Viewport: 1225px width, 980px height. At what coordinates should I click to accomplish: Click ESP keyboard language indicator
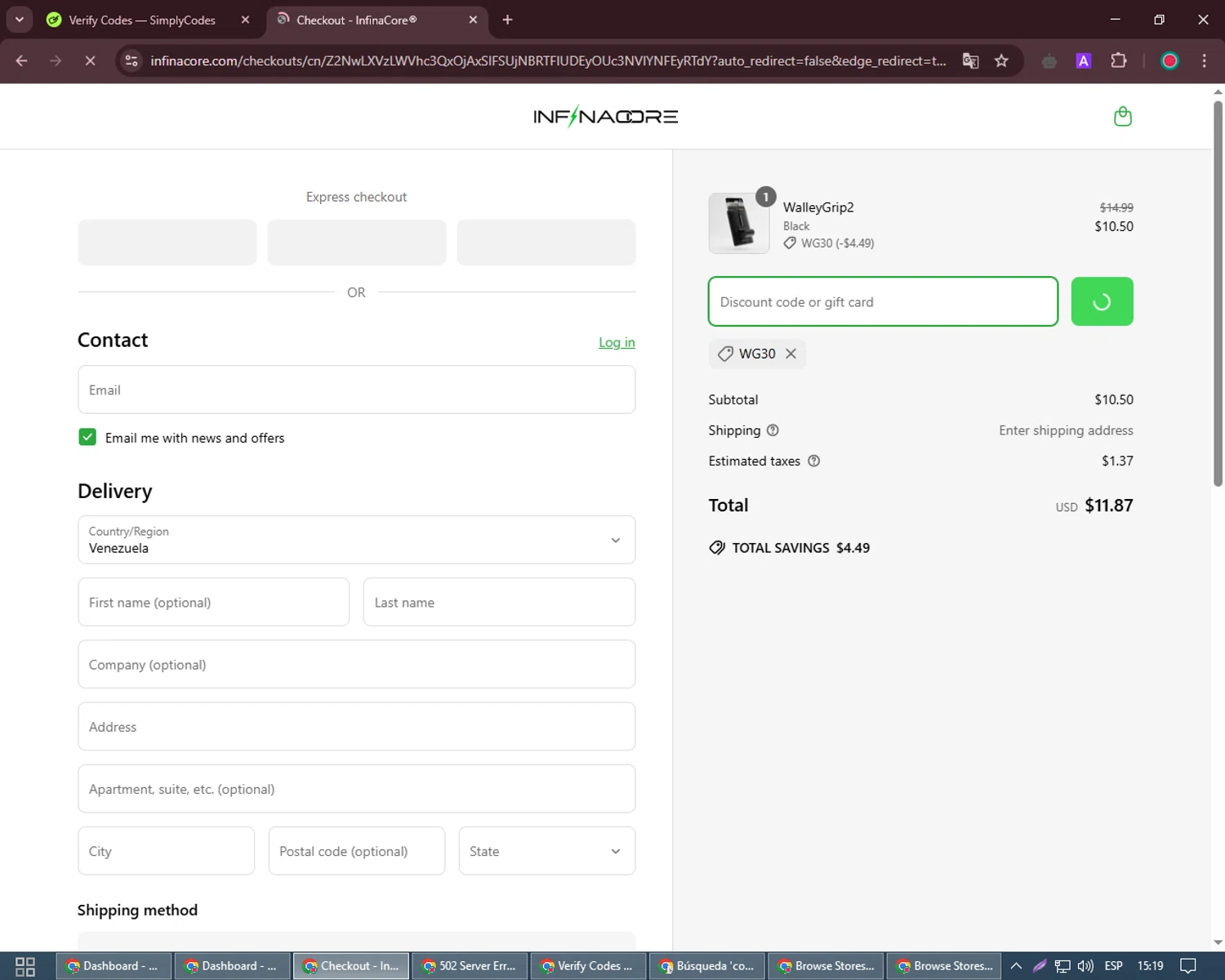pos(1113,966)
